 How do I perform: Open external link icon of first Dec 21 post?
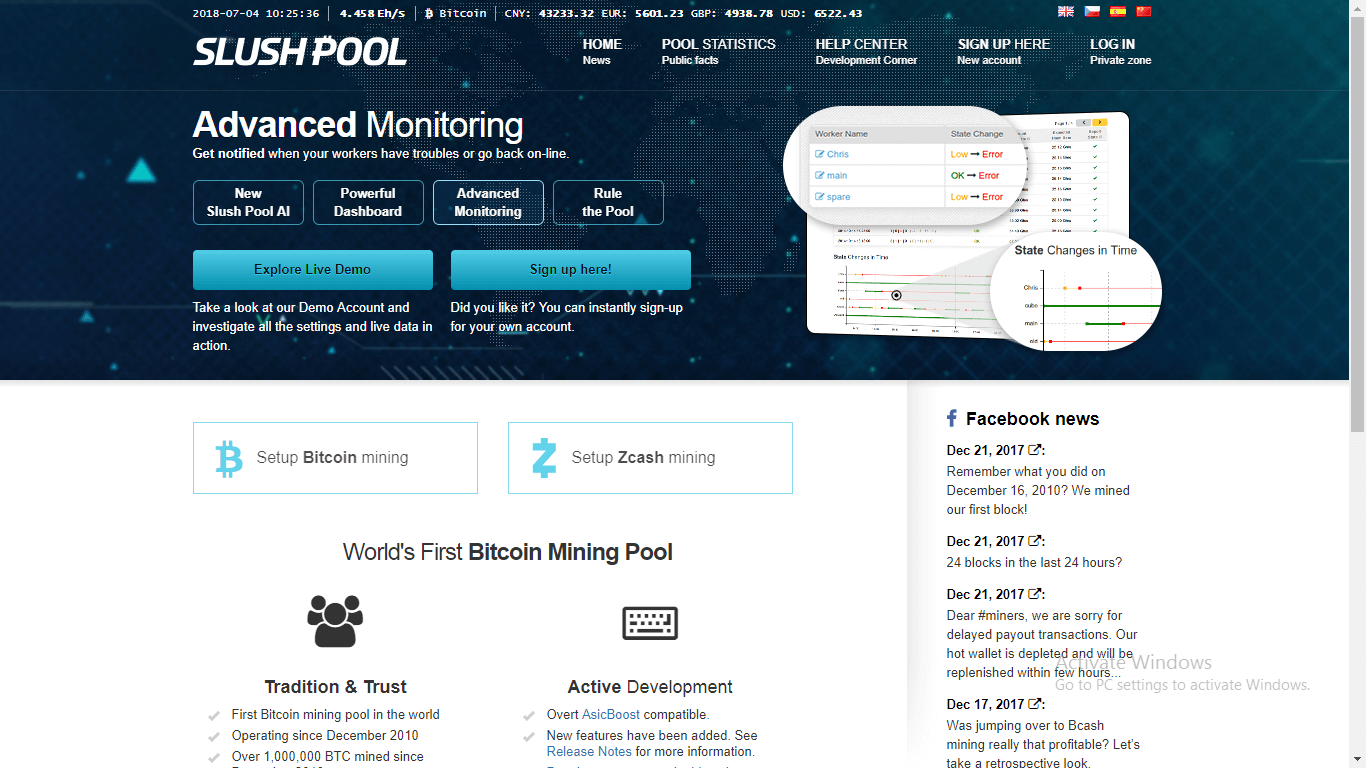pyautogui.click(x=1035, y=450)
